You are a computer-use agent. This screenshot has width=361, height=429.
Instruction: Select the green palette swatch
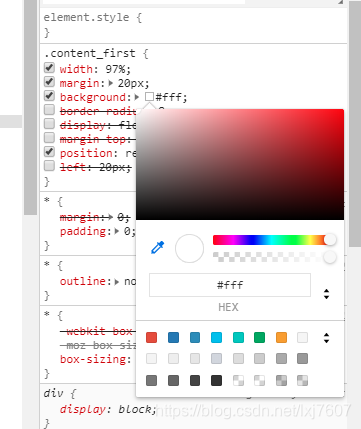pyautogui.click(x=259, y=337)
